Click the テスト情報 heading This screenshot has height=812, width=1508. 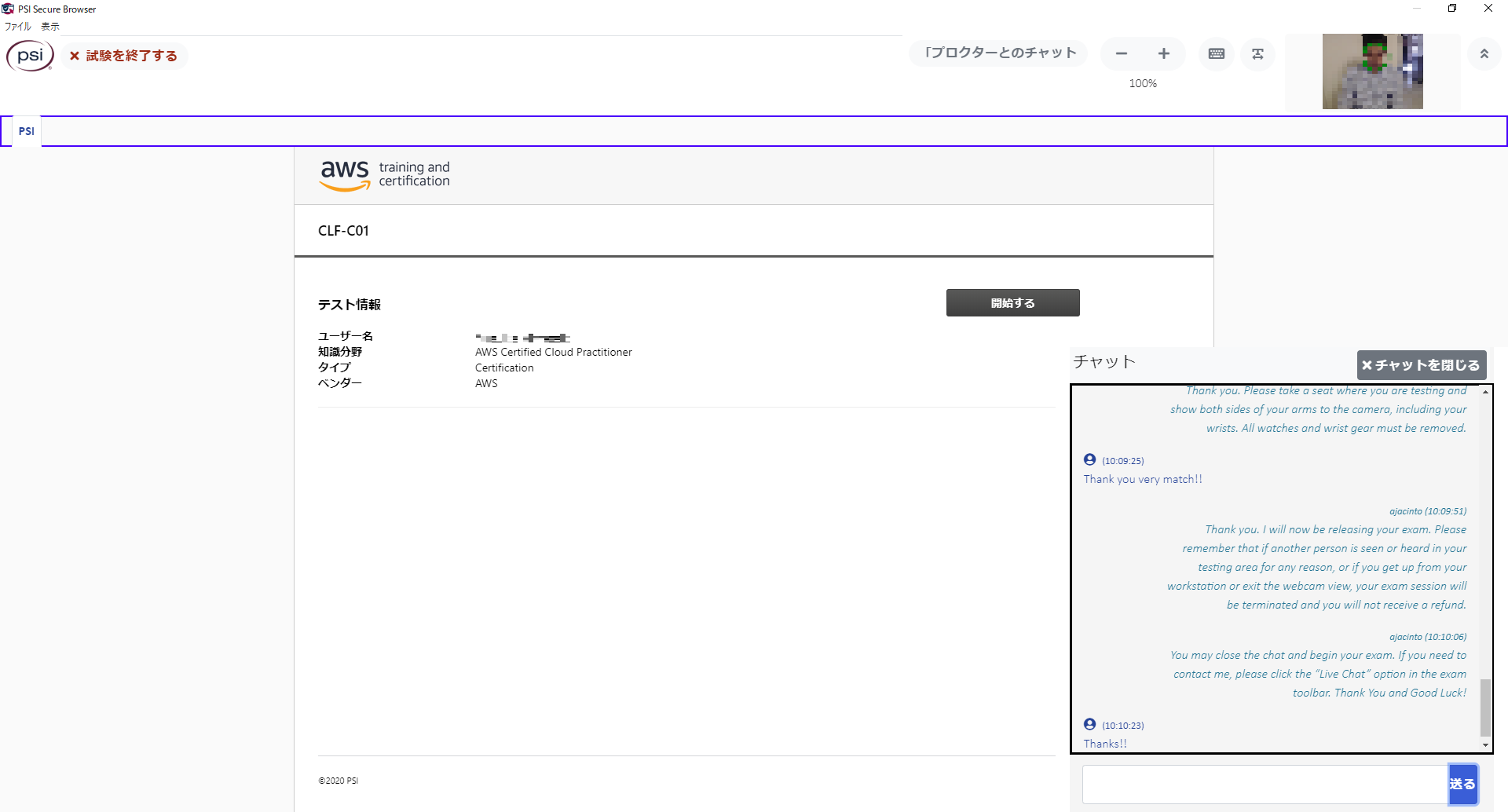[x=349, y=304]
